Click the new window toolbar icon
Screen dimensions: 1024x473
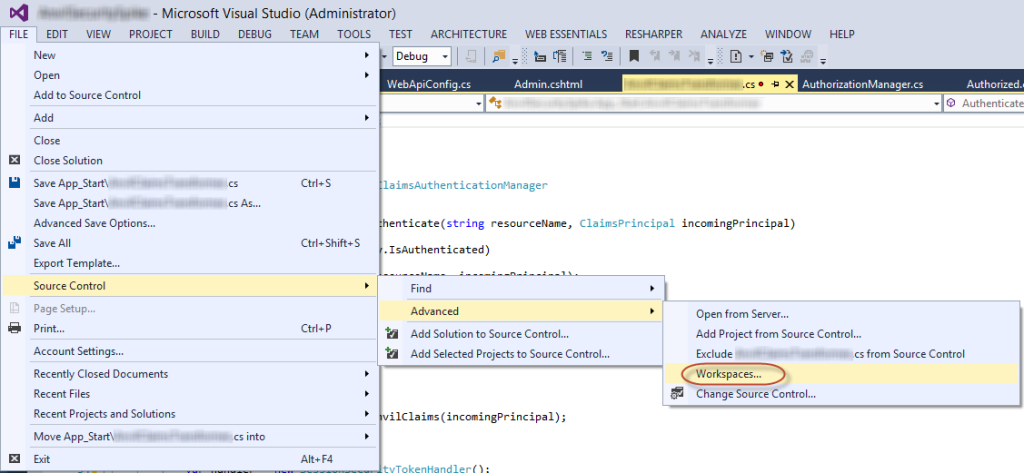(767, 56)
